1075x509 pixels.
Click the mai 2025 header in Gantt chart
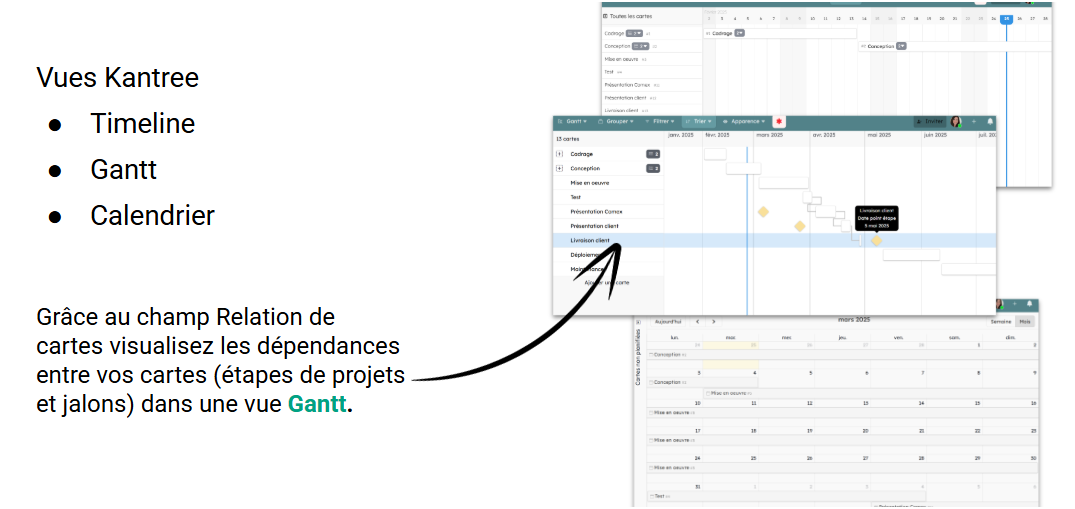878,135
